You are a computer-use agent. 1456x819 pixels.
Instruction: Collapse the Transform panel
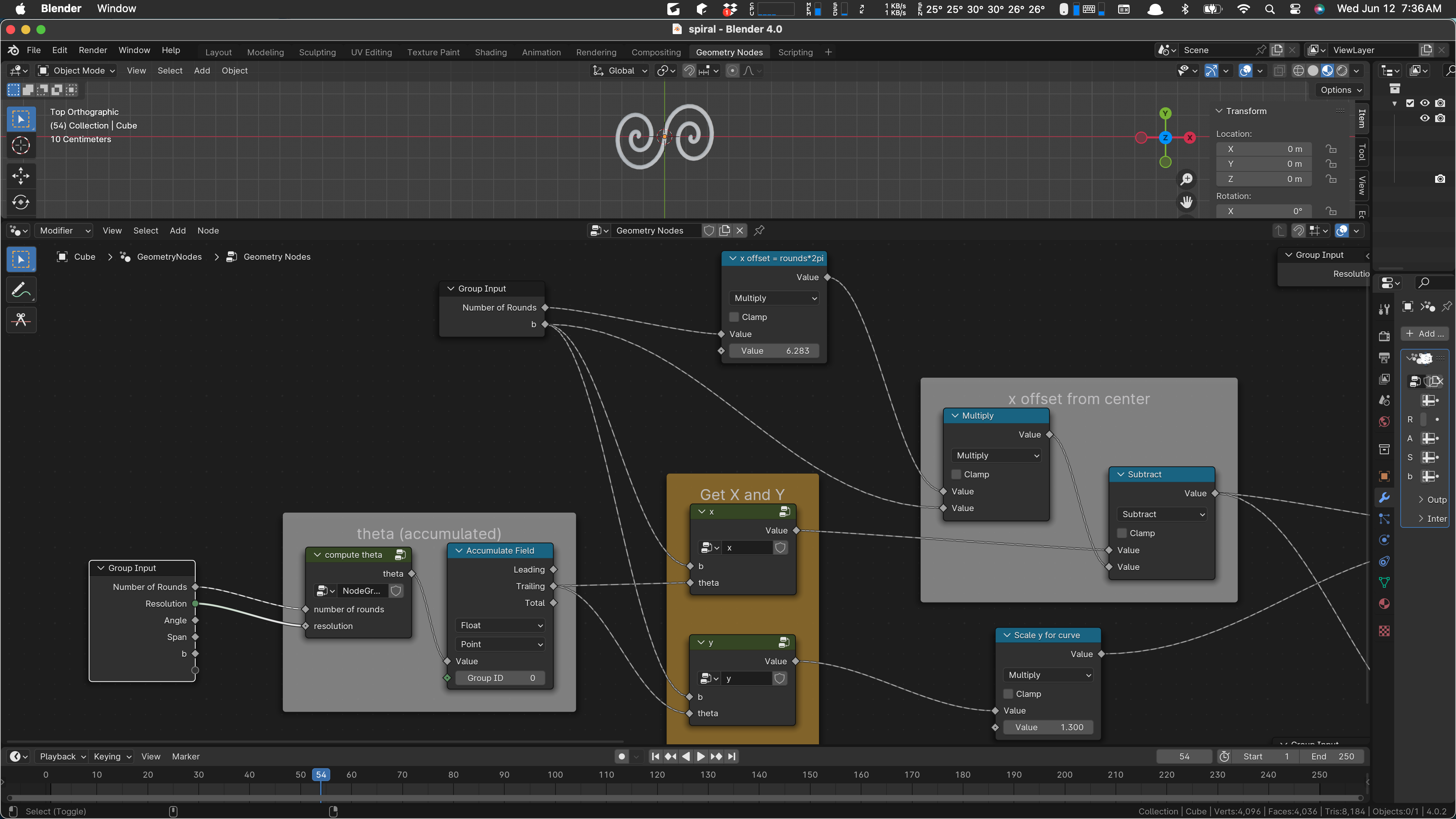(1219, 111)
